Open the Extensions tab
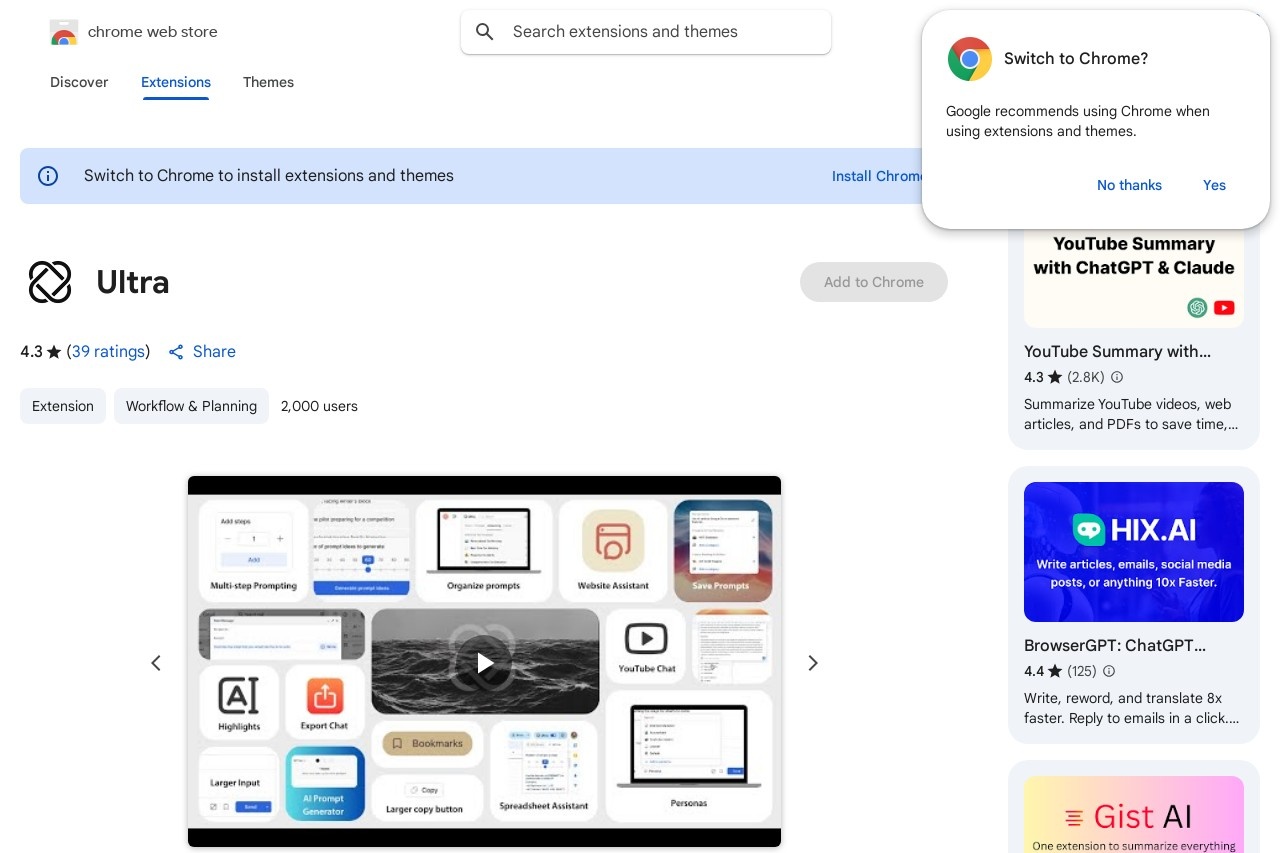The width and height of the screenshot is (1280, 853). (x=176, y=82)
